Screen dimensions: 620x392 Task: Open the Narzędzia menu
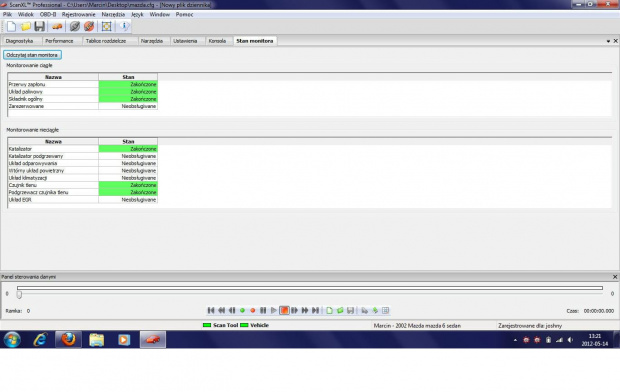coord(113,14)
